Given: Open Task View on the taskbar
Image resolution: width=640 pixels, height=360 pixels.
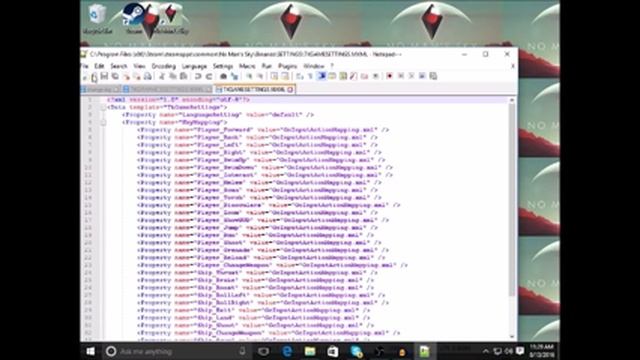Looking at the screenshot, I should click(x=264, y=351).
